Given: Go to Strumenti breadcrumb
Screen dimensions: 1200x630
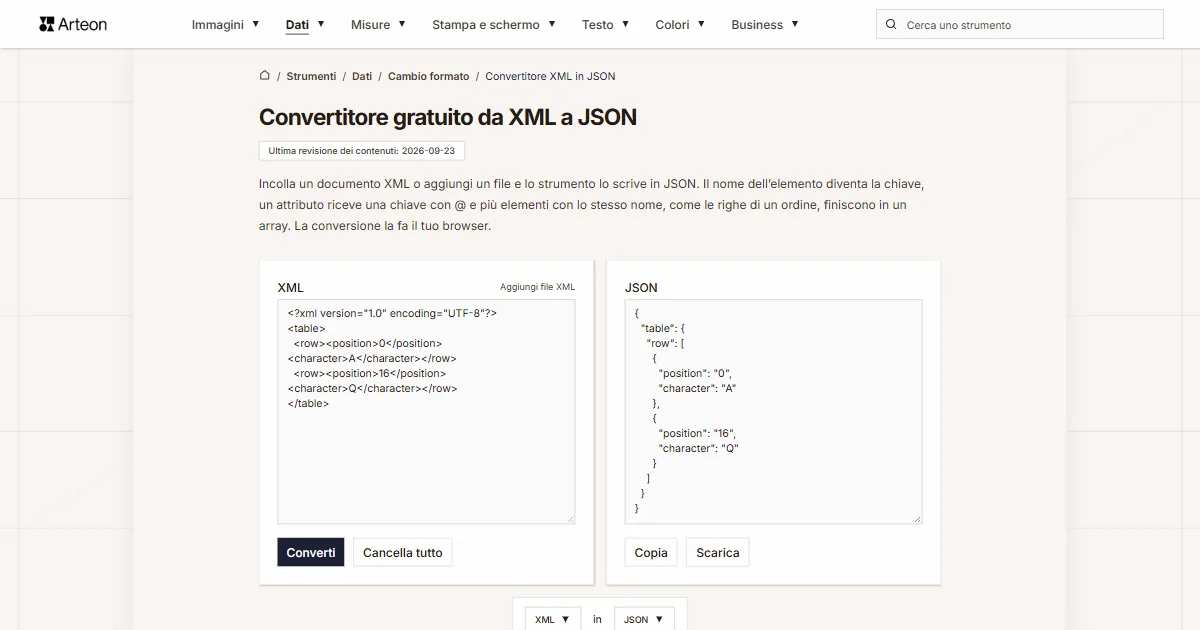Looking at the screenshot, I should [311, 76].
